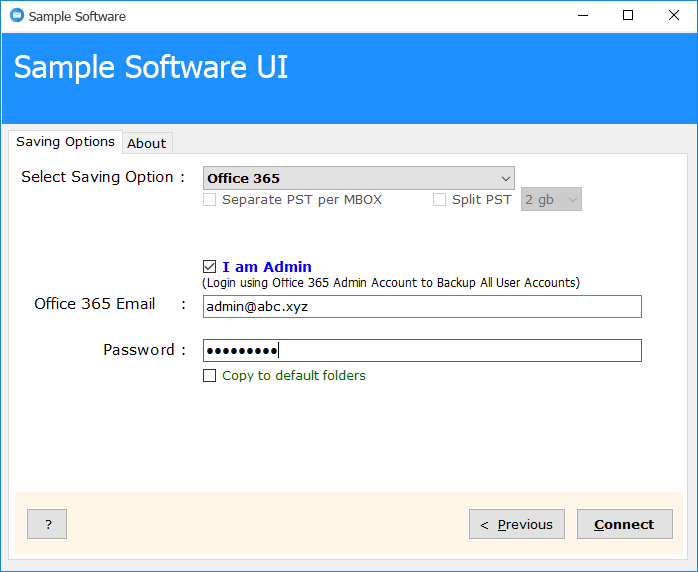Open the Select Saving Option dropdown
Viewport: 698px width, 572px height.
pyautogui.click(x=359, y=178)
